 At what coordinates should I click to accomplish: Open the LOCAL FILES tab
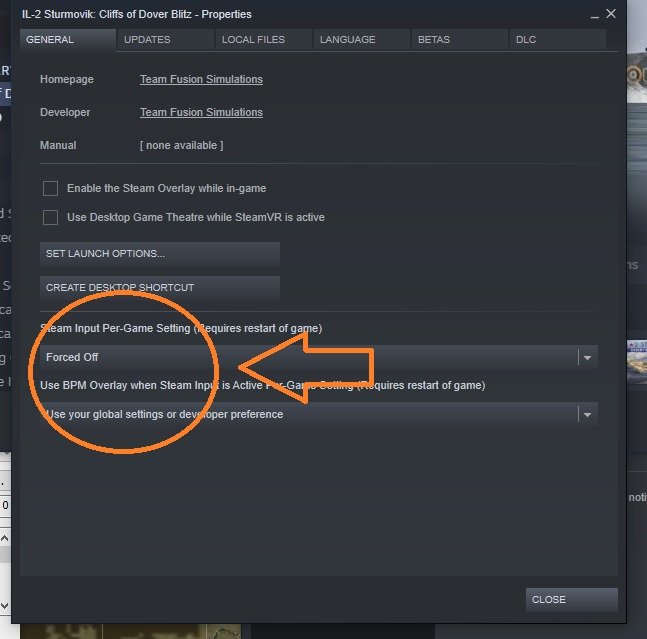click(x=263, y=40)
